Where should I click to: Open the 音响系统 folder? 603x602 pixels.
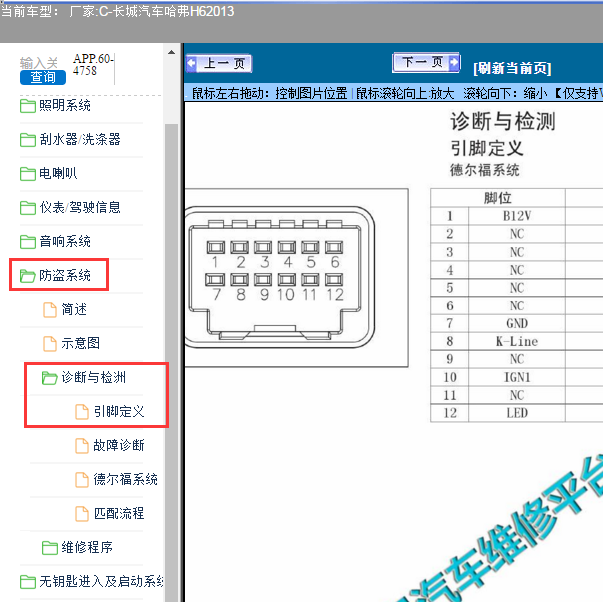(65, 242)
